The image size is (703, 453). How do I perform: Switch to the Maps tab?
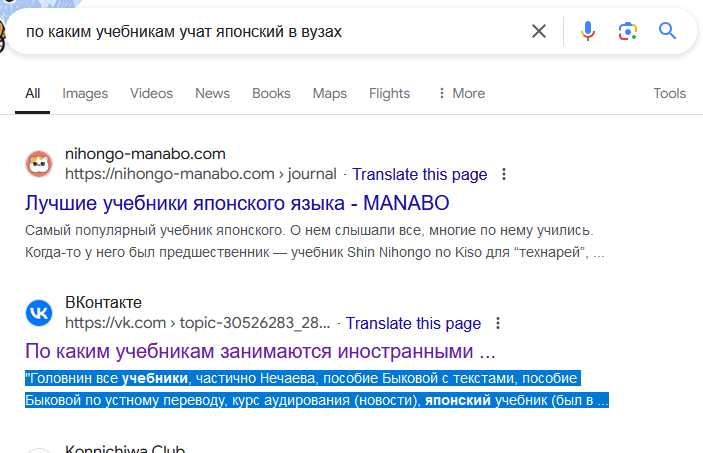(330, 93)
